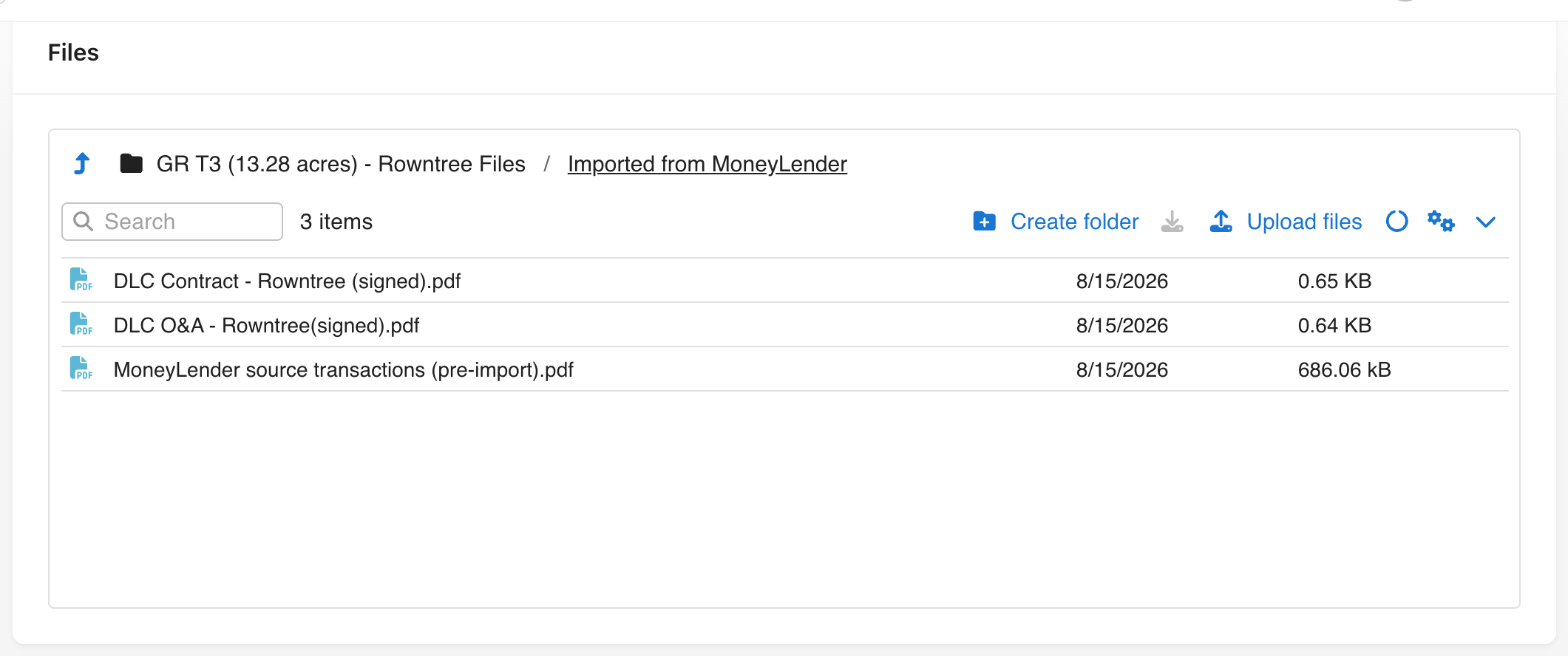Click date 8/15/2026 of DLC O&A row

click(x=1122, y=325)
